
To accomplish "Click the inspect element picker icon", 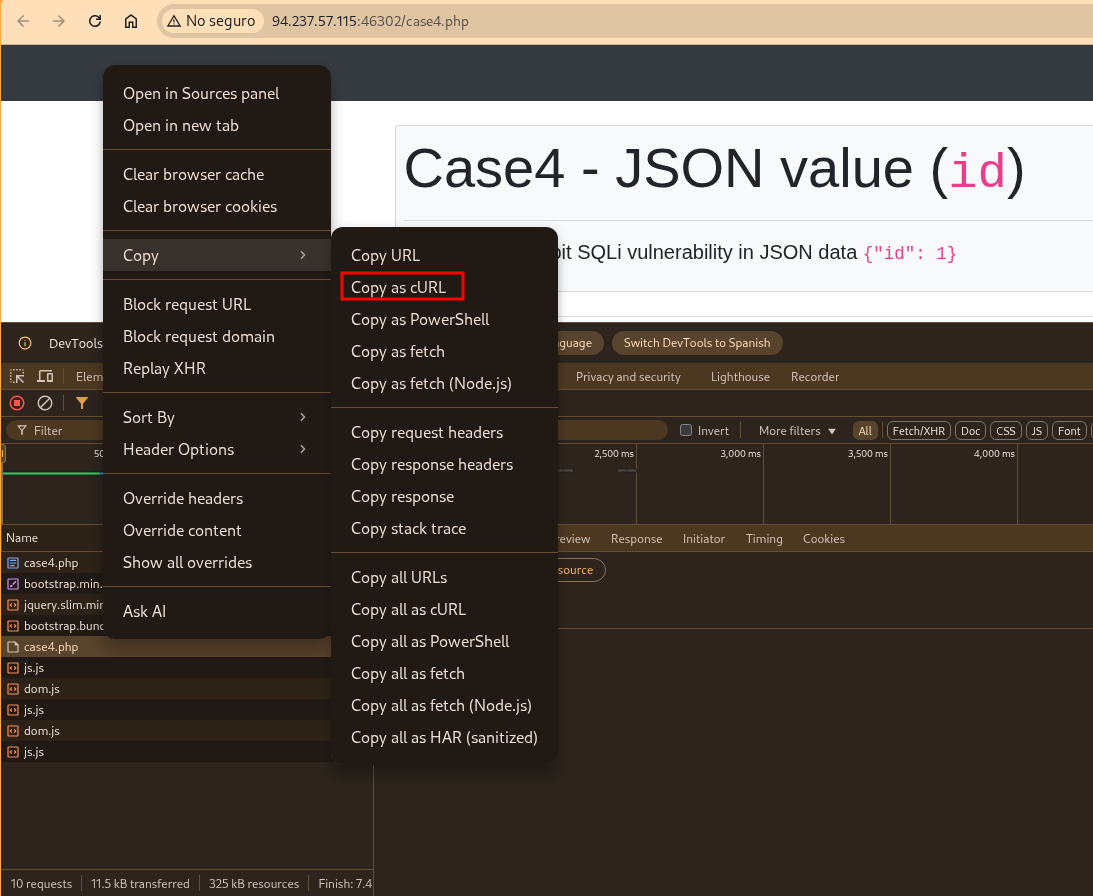I will pos(17,377).
